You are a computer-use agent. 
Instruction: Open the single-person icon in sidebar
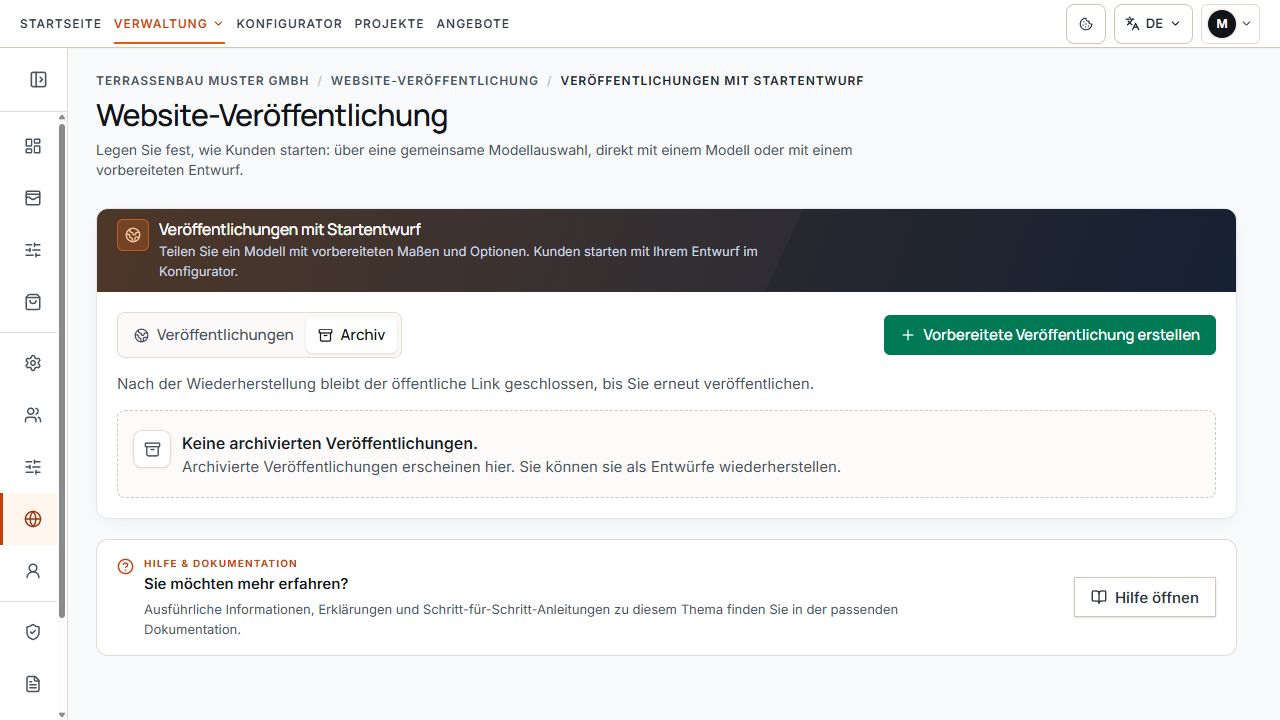click(33, 571)
